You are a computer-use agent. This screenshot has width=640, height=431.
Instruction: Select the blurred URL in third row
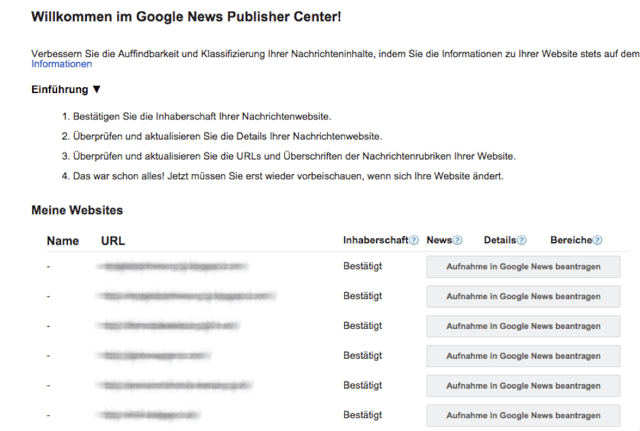pyautogui.click(x=168, y=326)
